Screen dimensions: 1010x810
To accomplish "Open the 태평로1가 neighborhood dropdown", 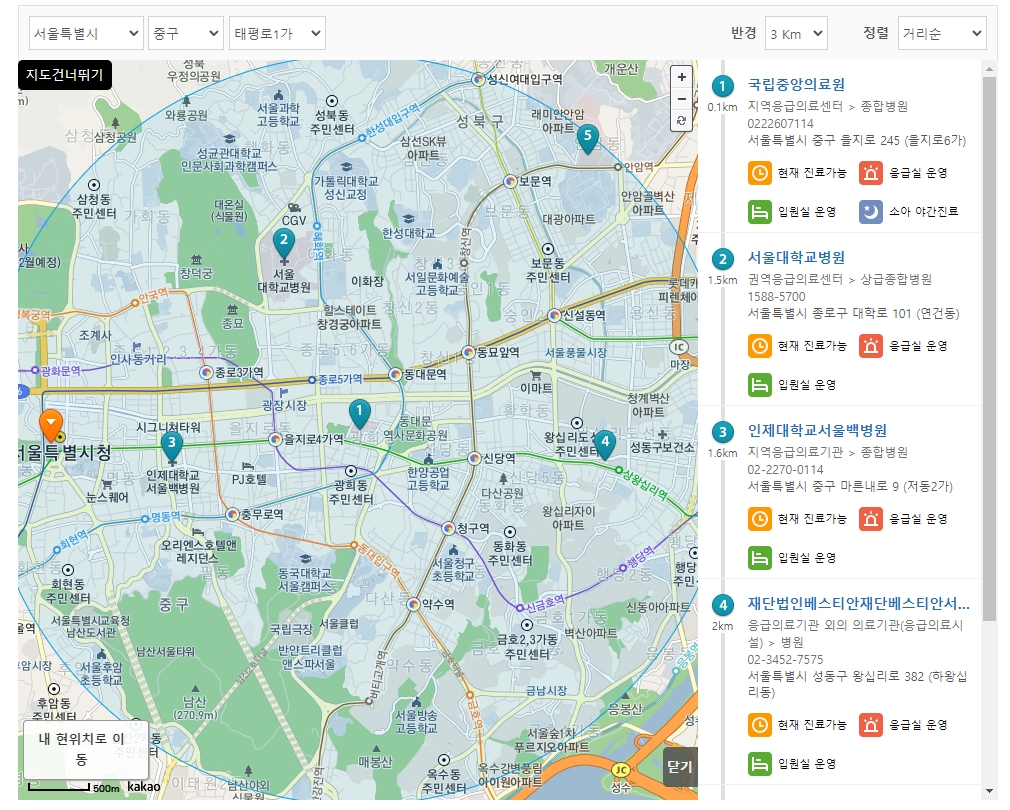I will click(x=277, y=33).
